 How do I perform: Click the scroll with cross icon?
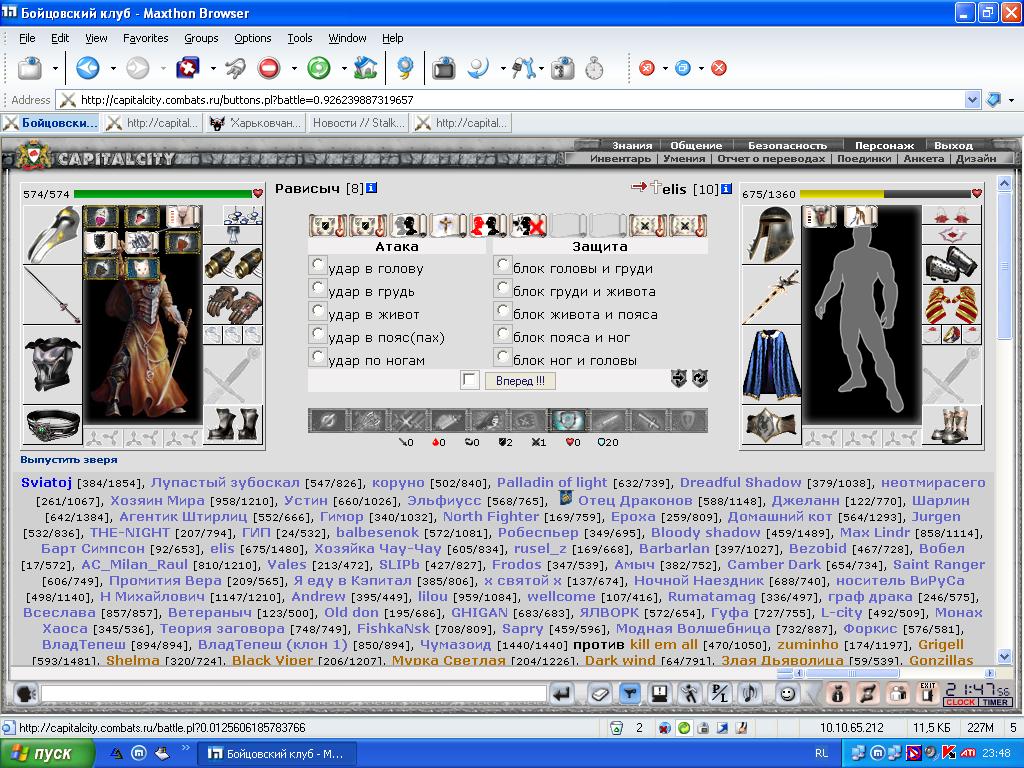coord(446,225)
